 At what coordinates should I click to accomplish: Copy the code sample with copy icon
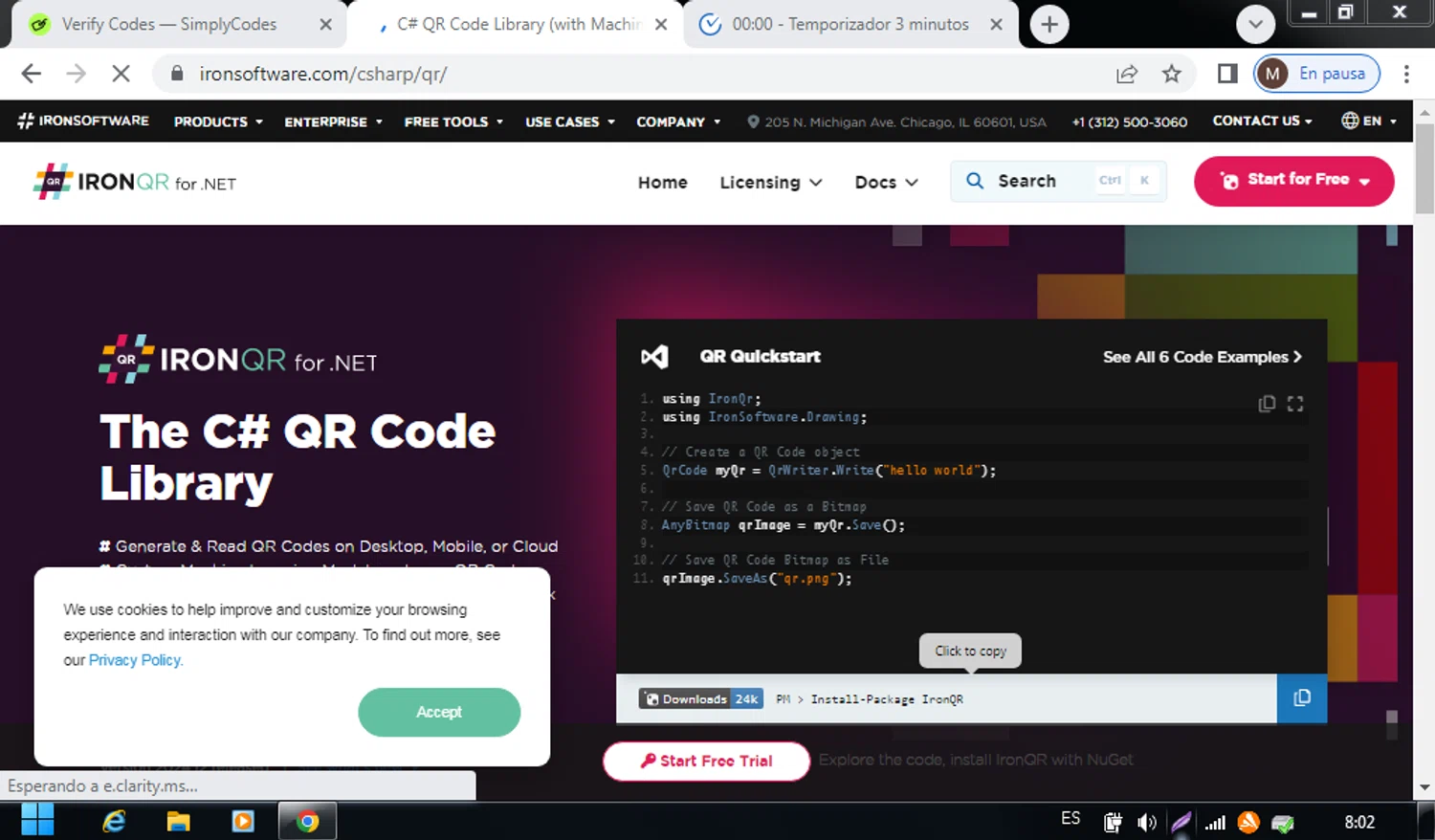pos(1267,404)
